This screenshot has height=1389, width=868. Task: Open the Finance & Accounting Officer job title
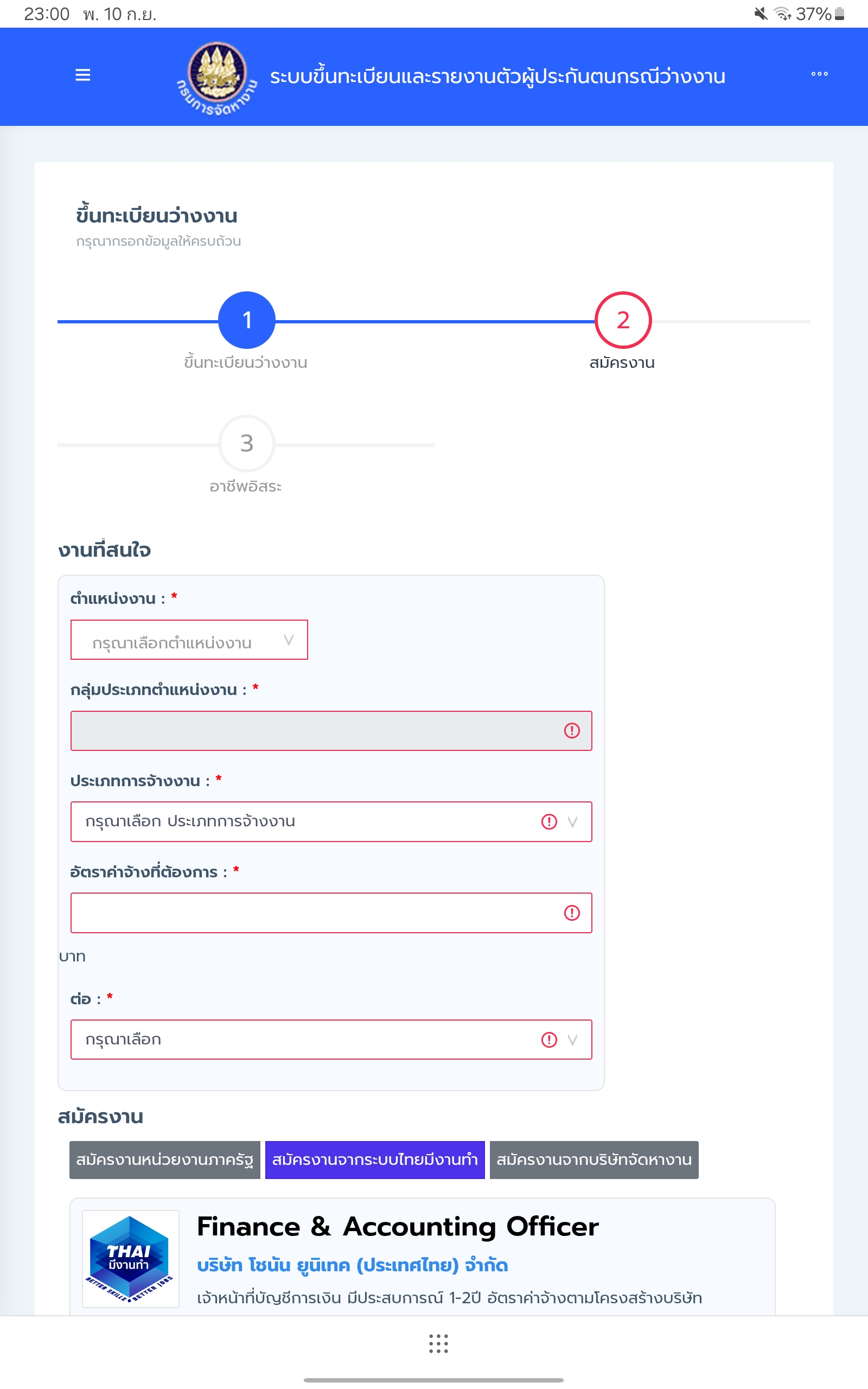[x=398, y=1227]
